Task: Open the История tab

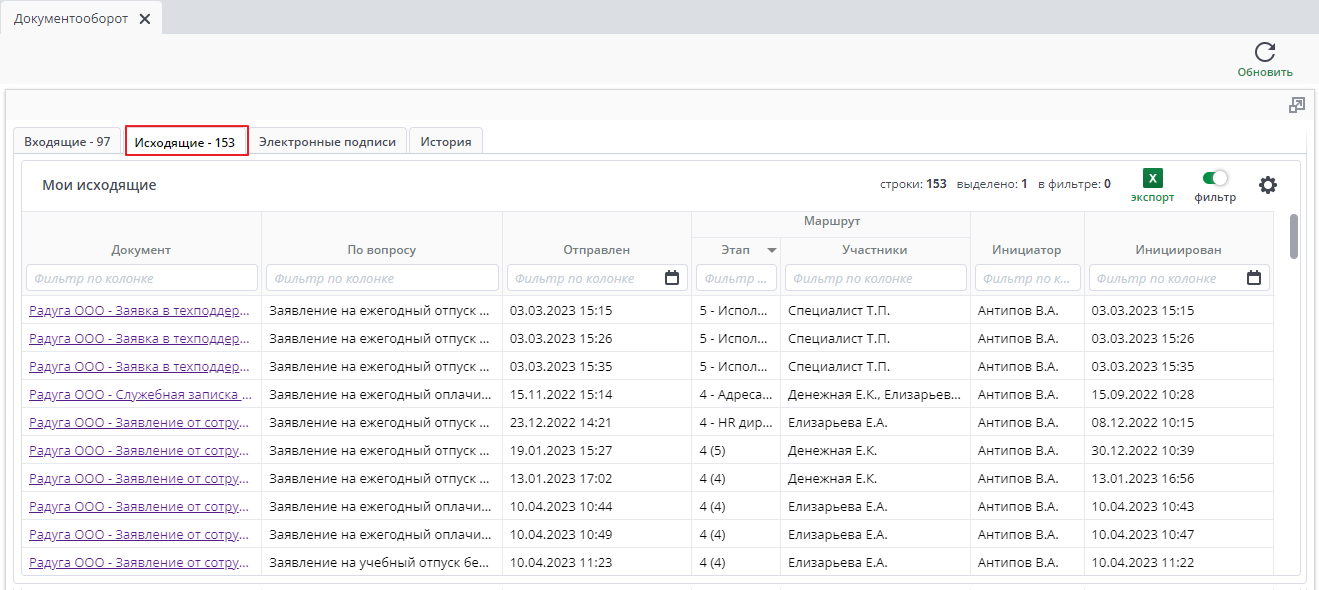Action: (x=446, y=142)
